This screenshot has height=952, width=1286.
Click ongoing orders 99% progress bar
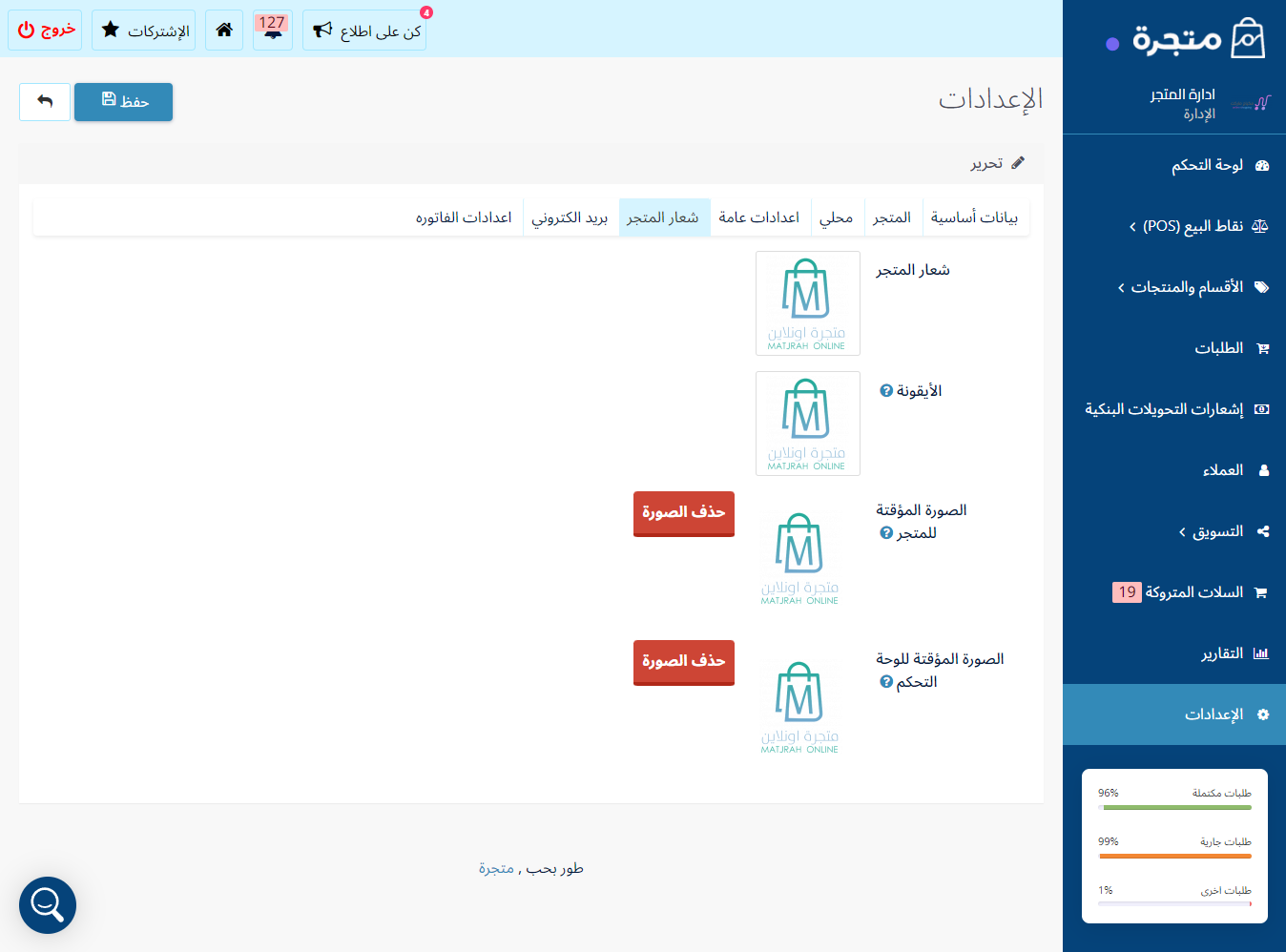1174,856
